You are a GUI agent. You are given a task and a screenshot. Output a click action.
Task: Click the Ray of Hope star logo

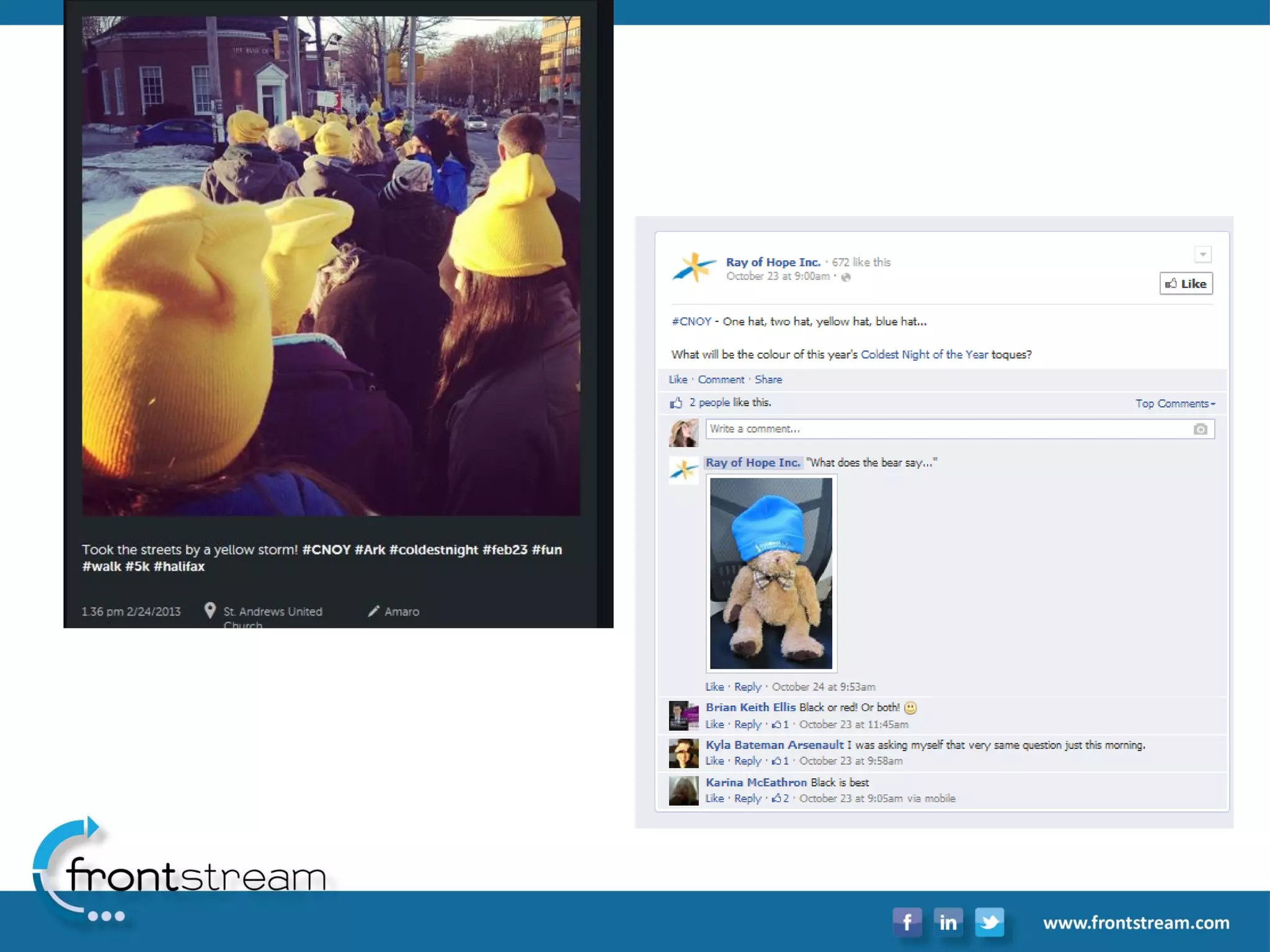click(x=693, y=268)
